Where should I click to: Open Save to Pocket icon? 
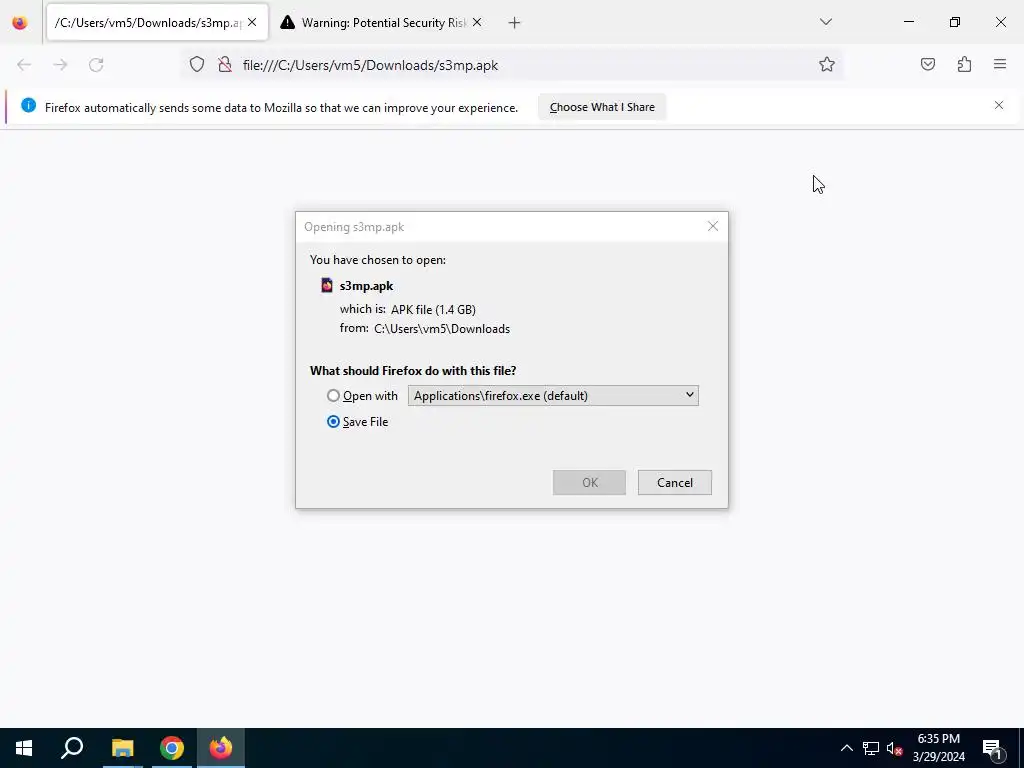[928, 64]
